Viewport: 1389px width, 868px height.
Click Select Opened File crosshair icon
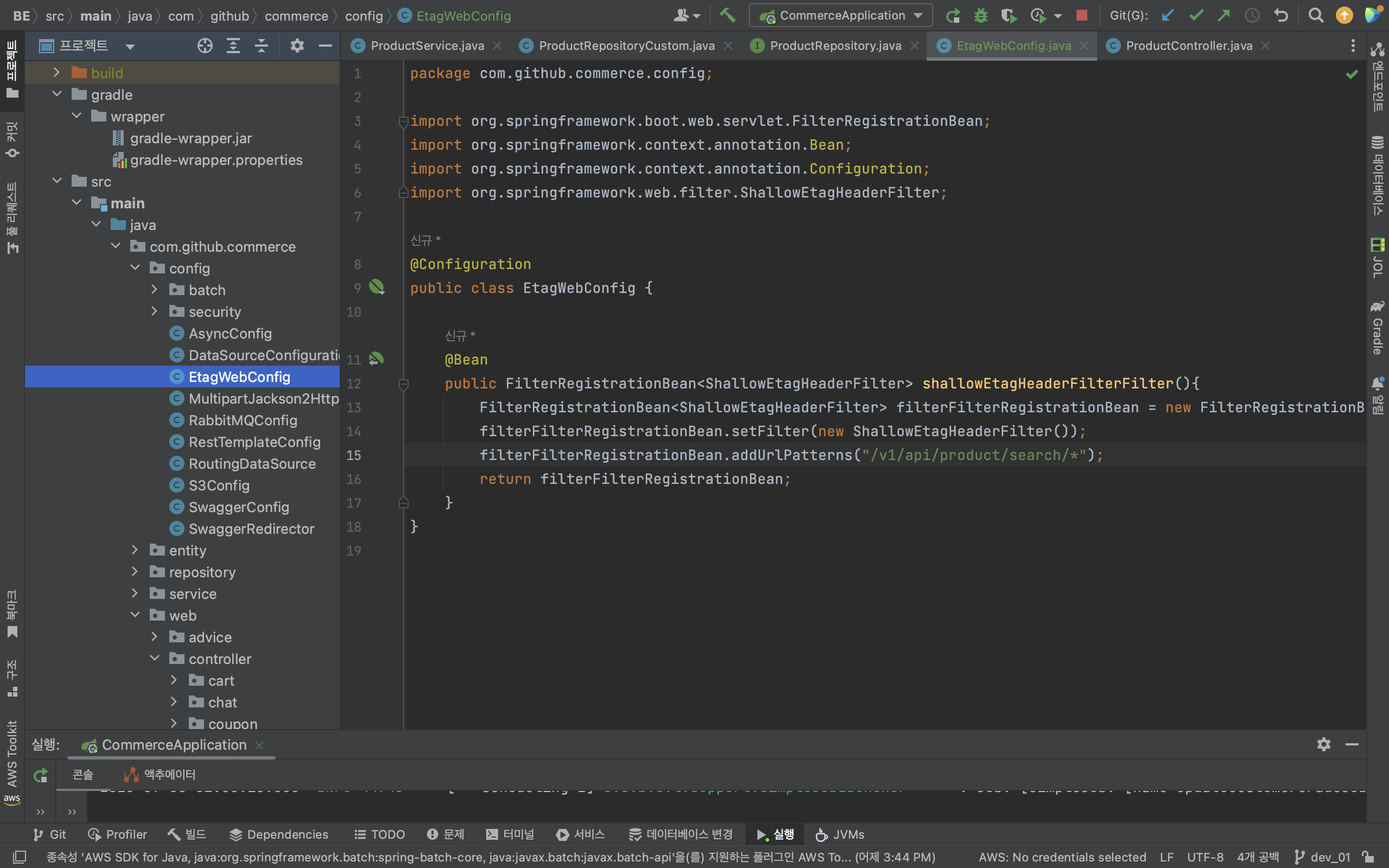pyautogui.click(x=205, y=46)
